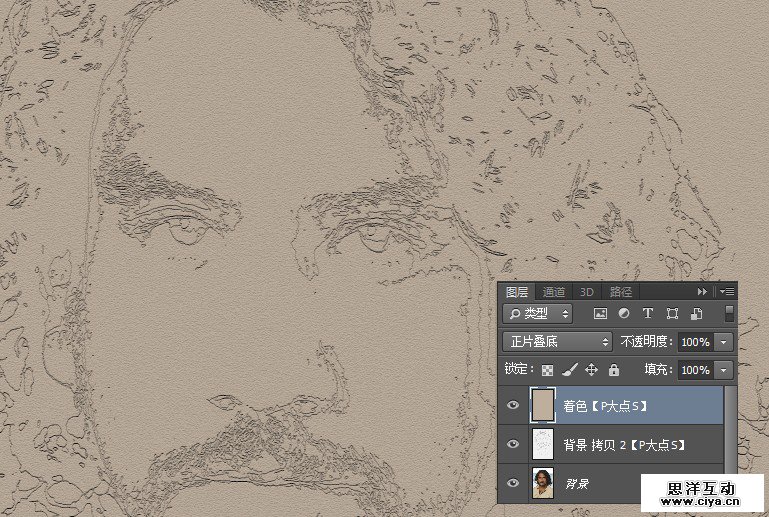Click the type layer filter icon

tap(647, 314)
